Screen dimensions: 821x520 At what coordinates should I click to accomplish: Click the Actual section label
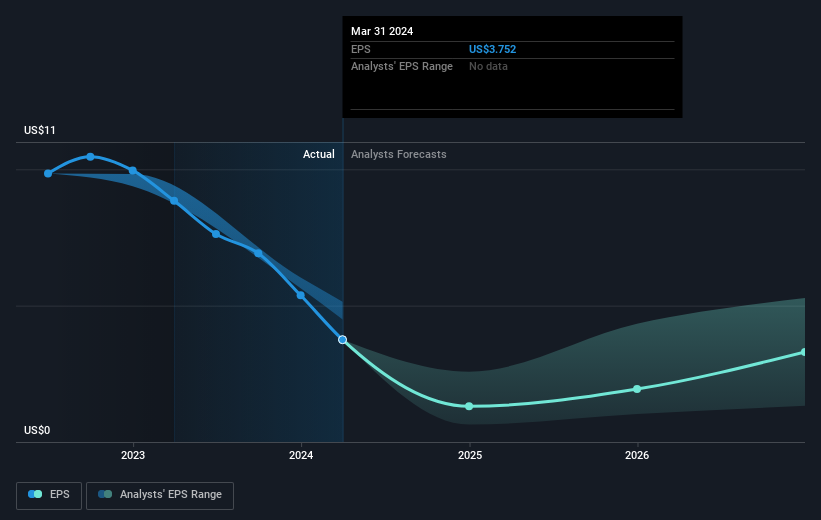pyautogui.click(x=318, y=154)
